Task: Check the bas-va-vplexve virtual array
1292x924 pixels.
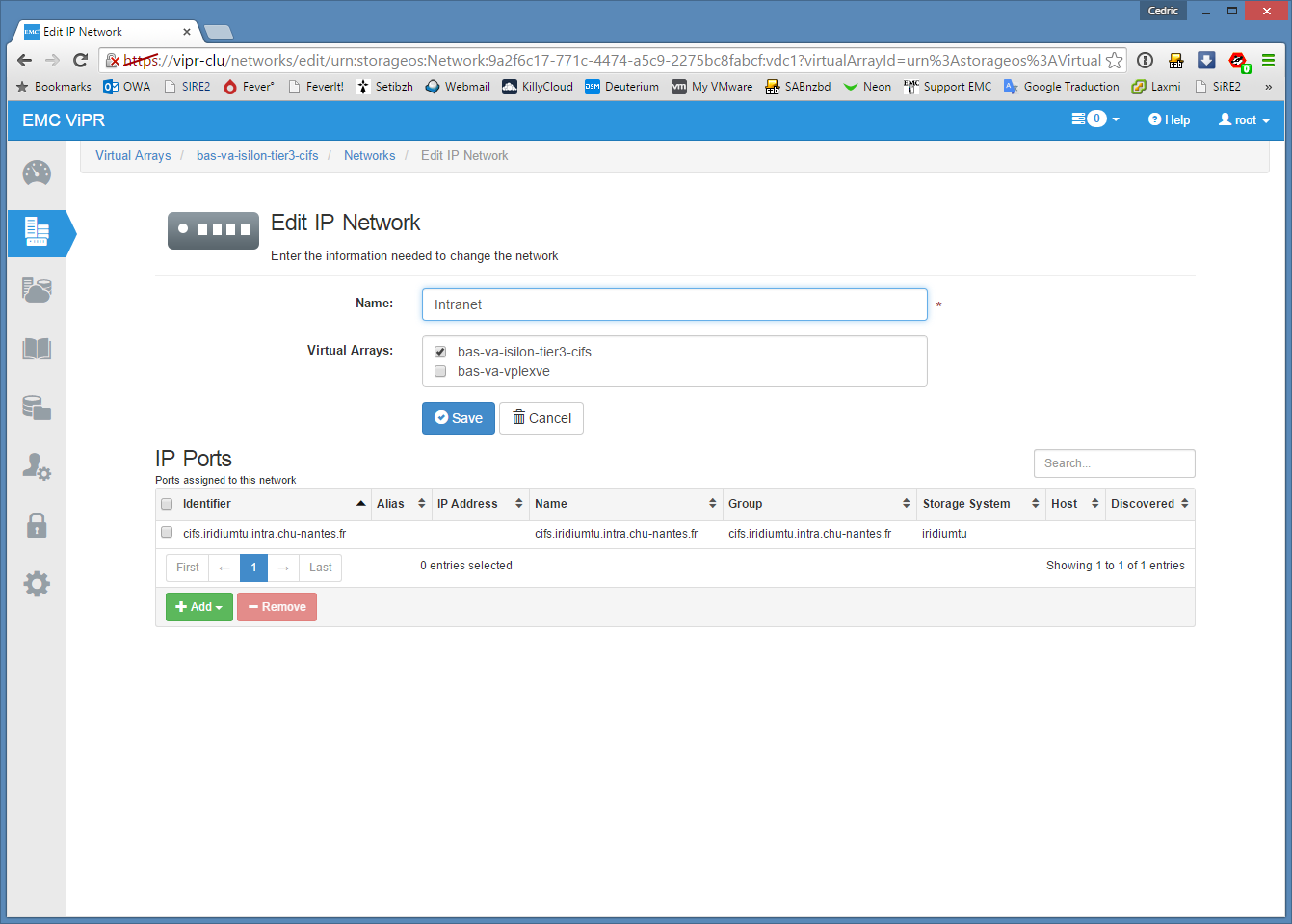Action: point(440,371)
